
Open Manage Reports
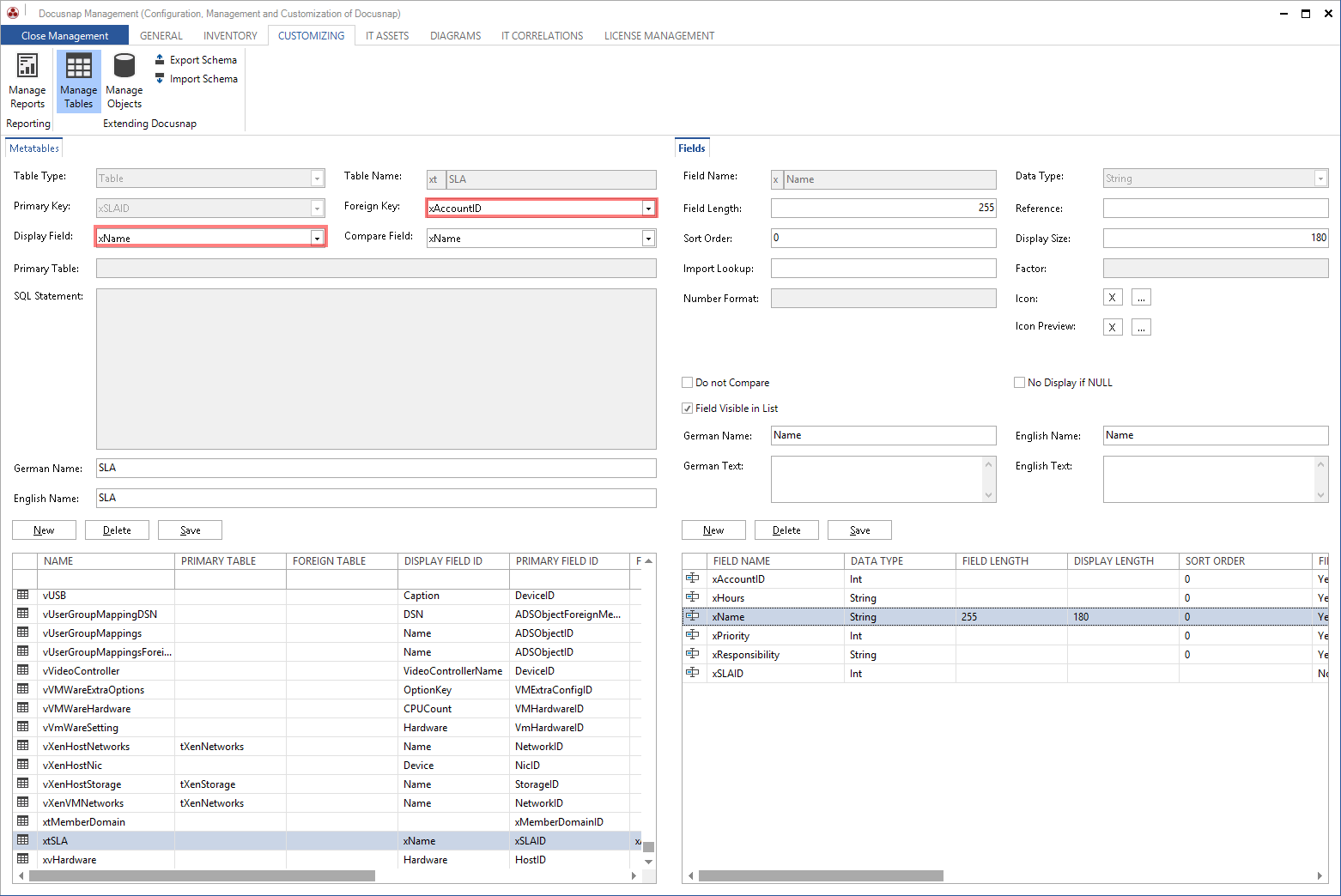pyautogui.click(x=27, y=82)
